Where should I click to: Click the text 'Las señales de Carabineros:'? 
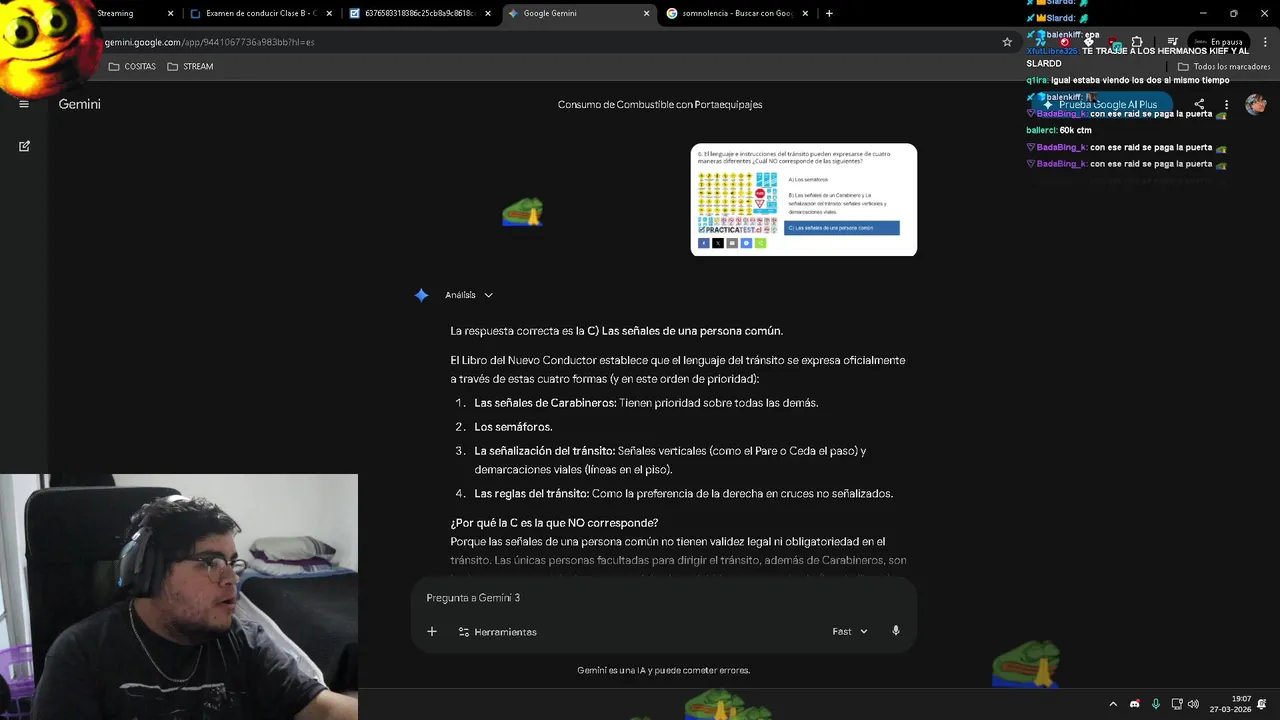(545, 403)
